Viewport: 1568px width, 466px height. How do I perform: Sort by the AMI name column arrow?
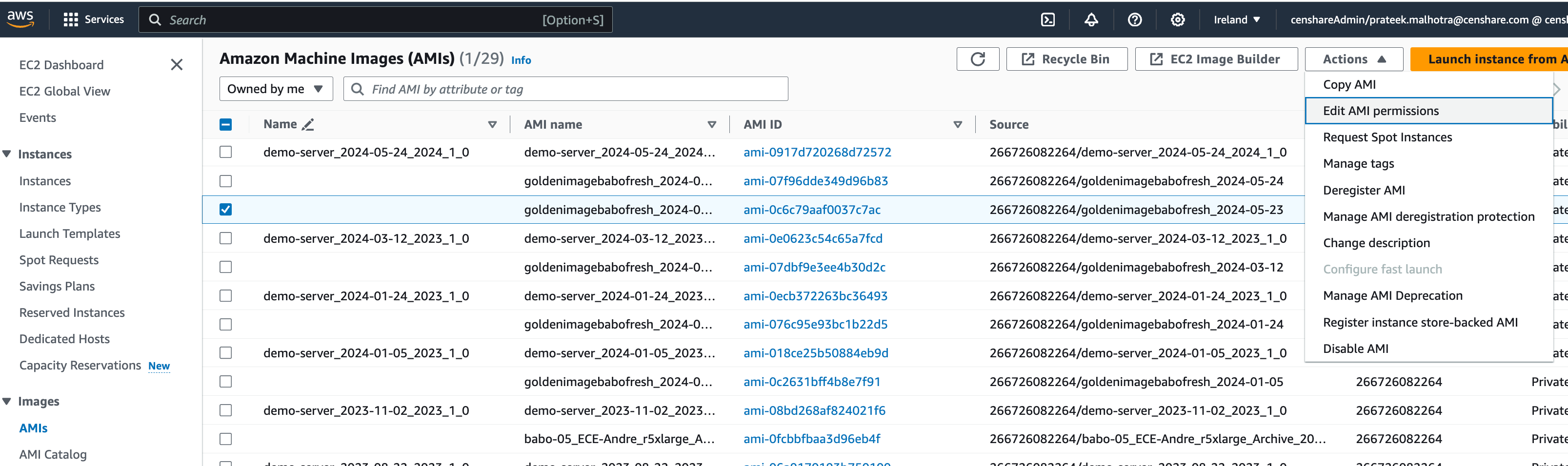point(712,124)
